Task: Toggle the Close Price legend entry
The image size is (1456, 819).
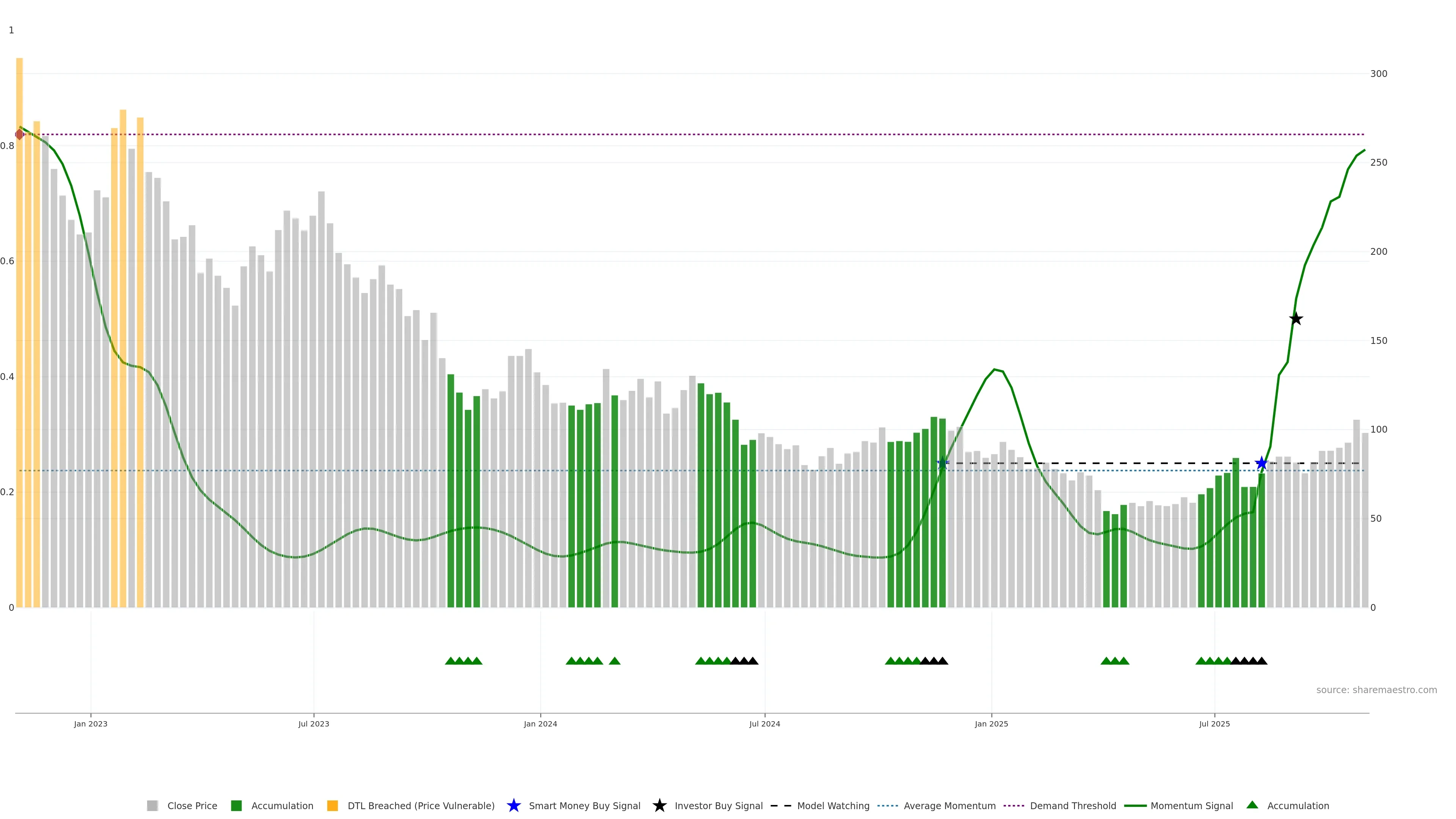Action: (191, 806)
